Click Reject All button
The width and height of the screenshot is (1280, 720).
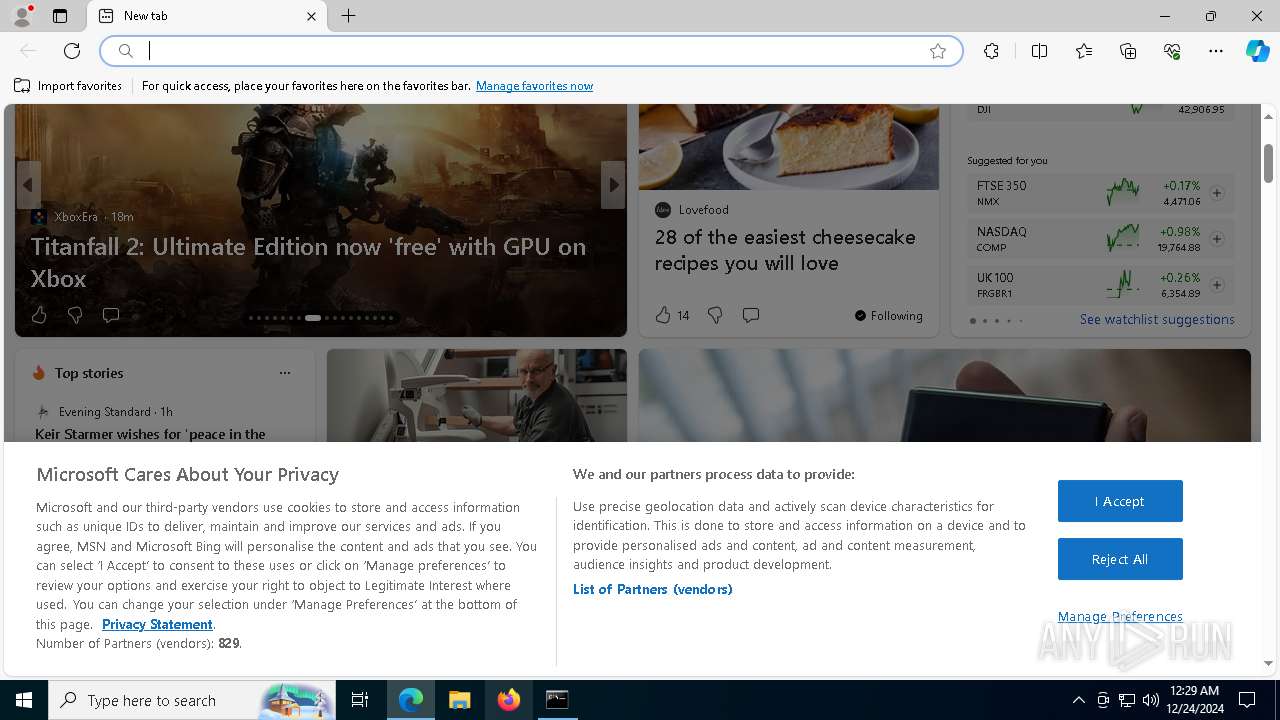click(x=1120, y=559)
